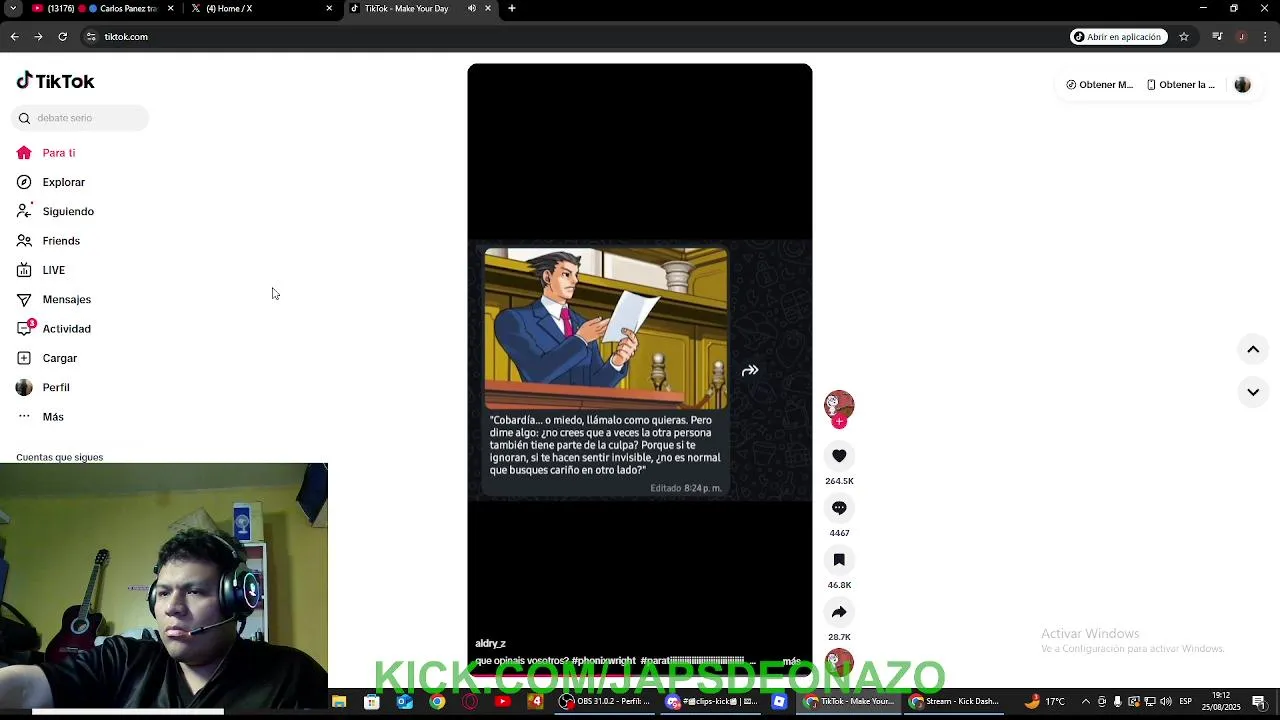Viewport: 1280px width, 720px height.
Task: Open OBS 31.0.2 from the taskbar
Action: tap(606, 702)
